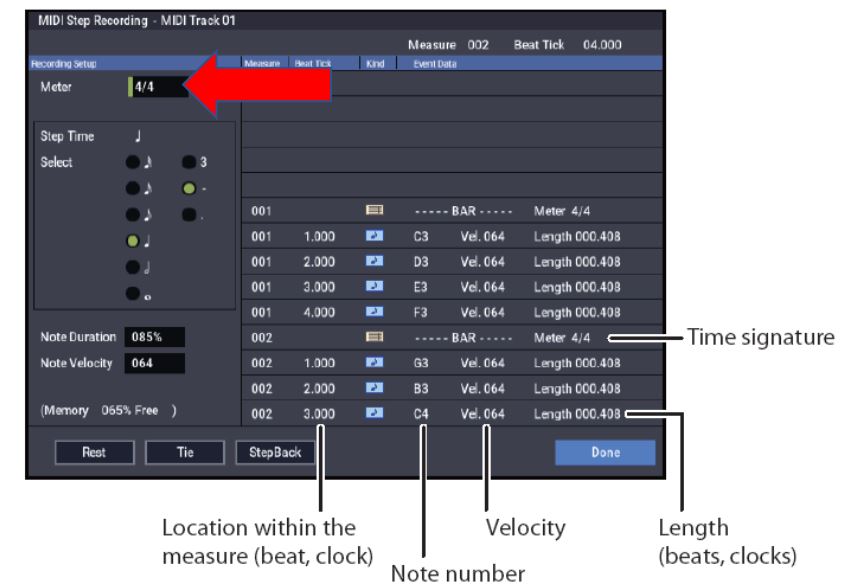The height and width of the screenshot is (586, 845).
Task: Click the Meter 4/4 field
Action: pyautogui.click(x=158, y=87)
